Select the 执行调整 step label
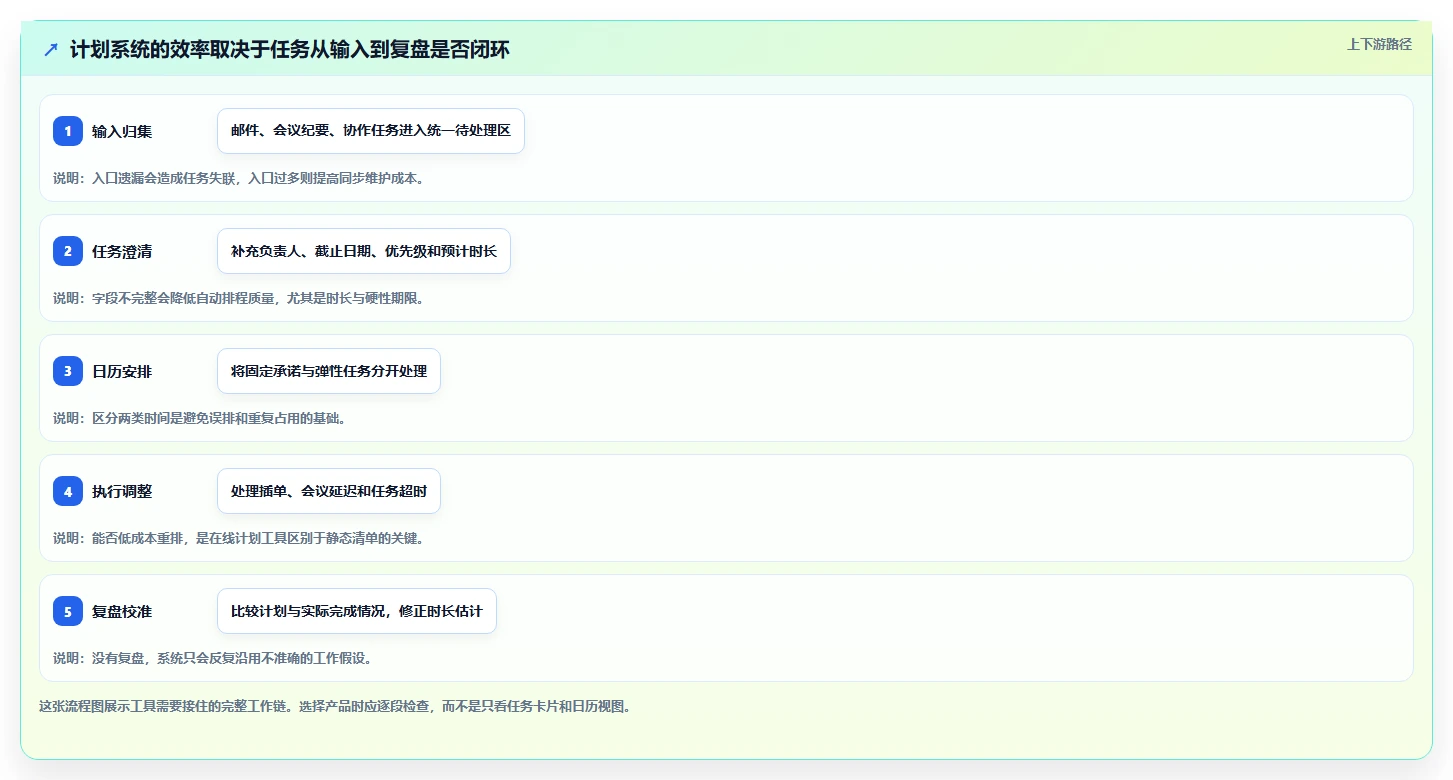This screenshot has height=780, width=1453. [122, 491]
